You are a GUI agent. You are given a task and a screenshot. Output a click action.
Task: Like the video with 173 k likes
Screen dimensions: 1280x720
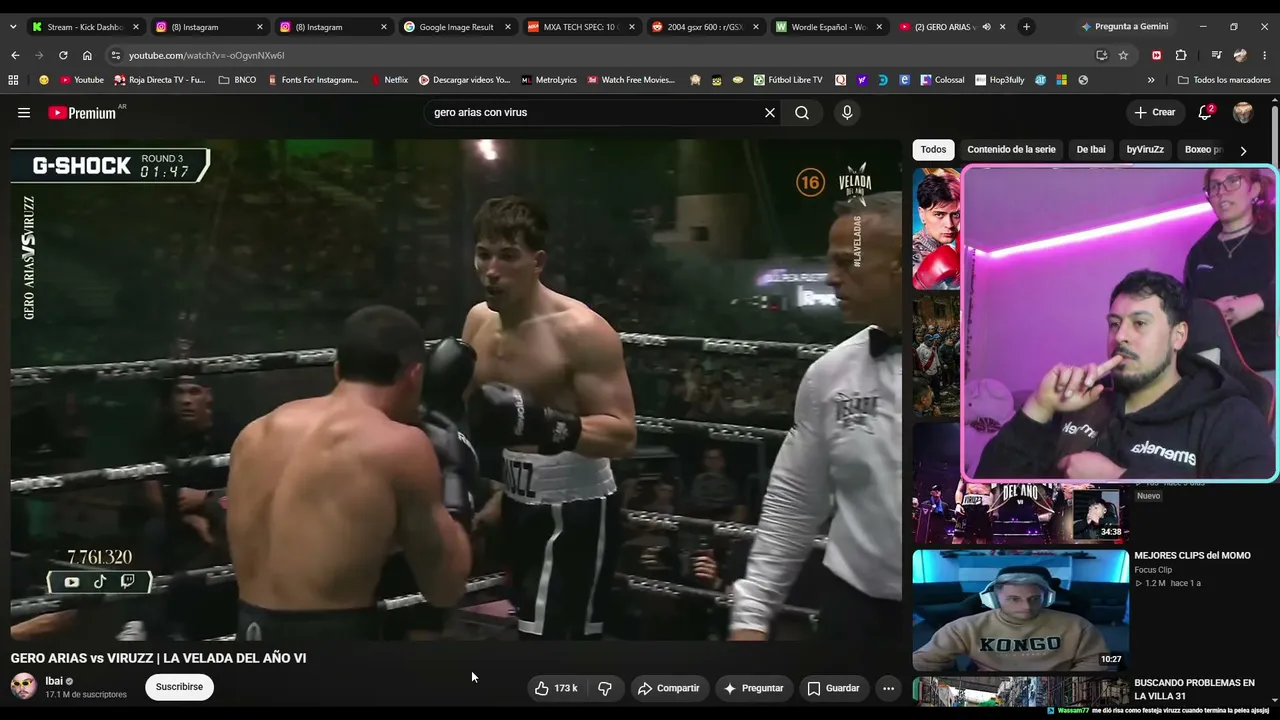(555, 688)
